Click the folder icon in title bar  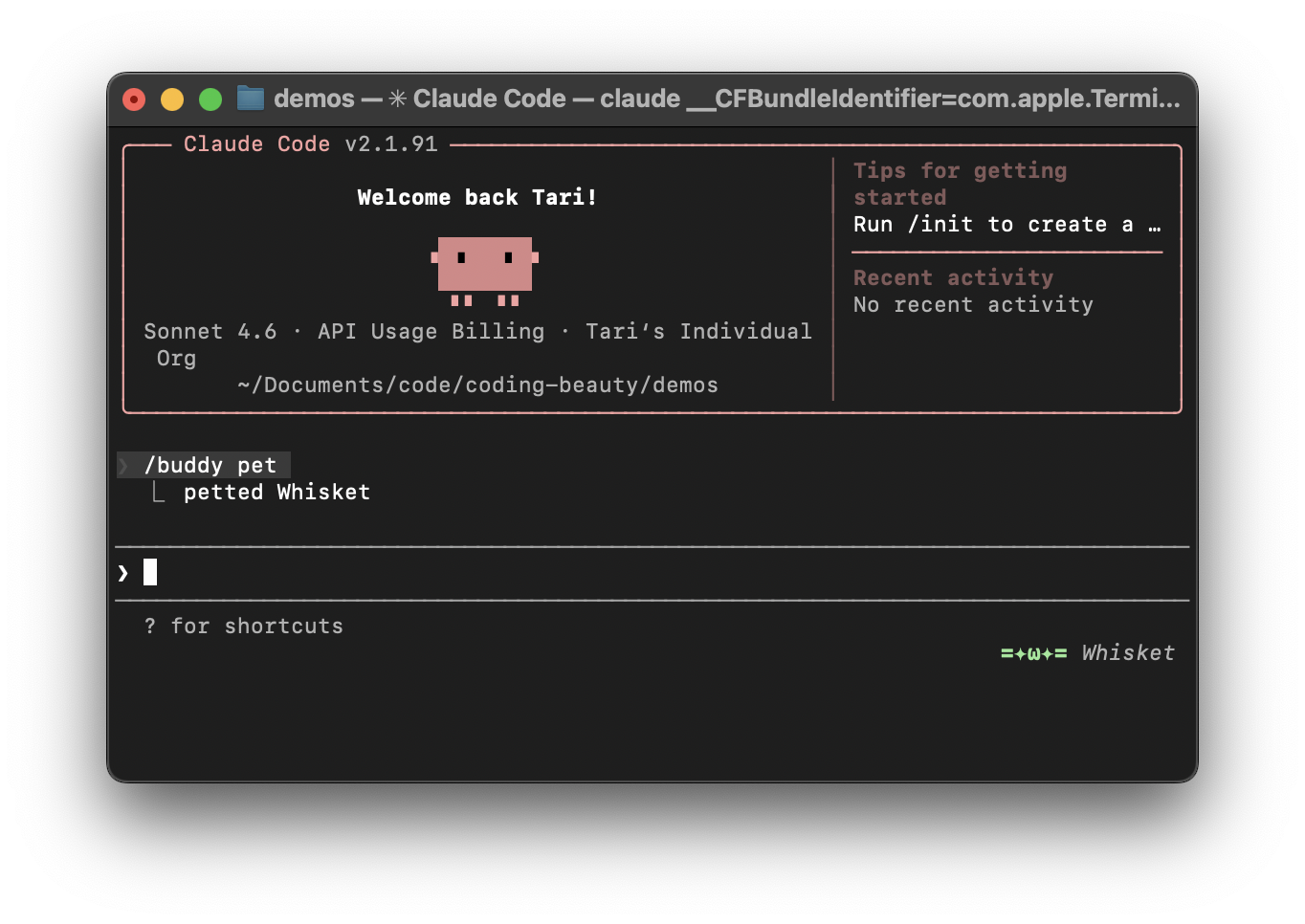pos(251,99)
